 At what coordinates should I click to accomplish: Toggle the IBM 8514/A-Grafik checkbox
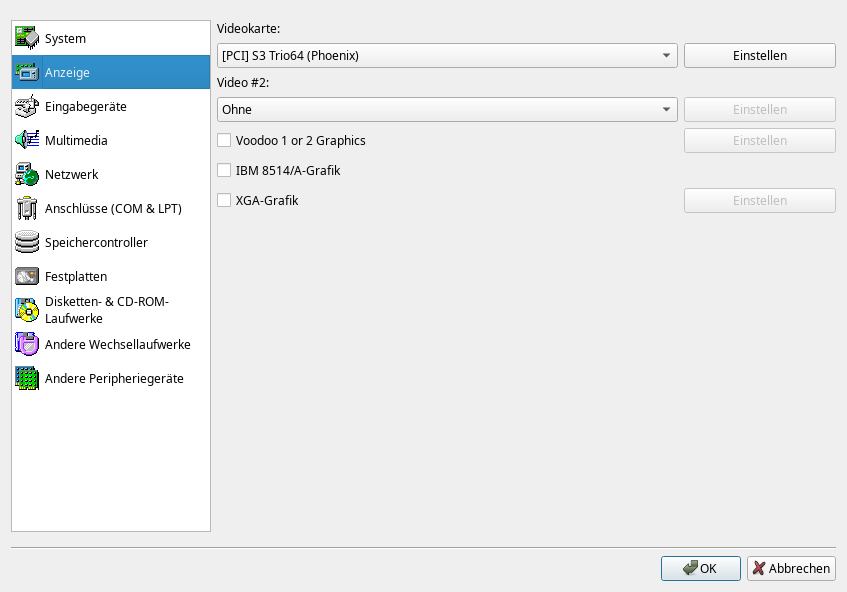click(x=225, y=171)
